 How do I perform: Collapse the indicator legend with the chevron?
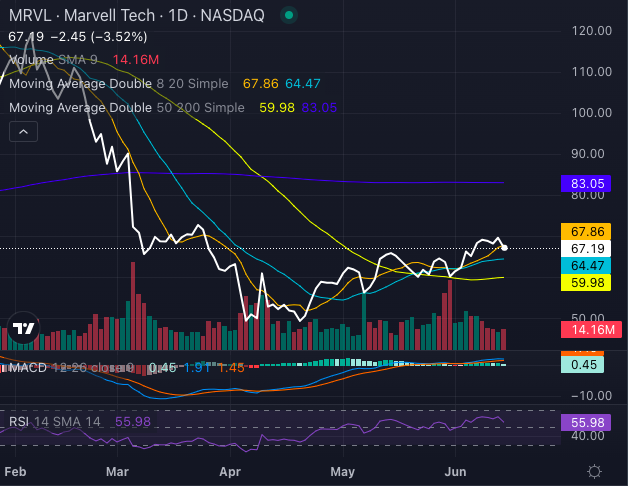click(x=24, y=131)
